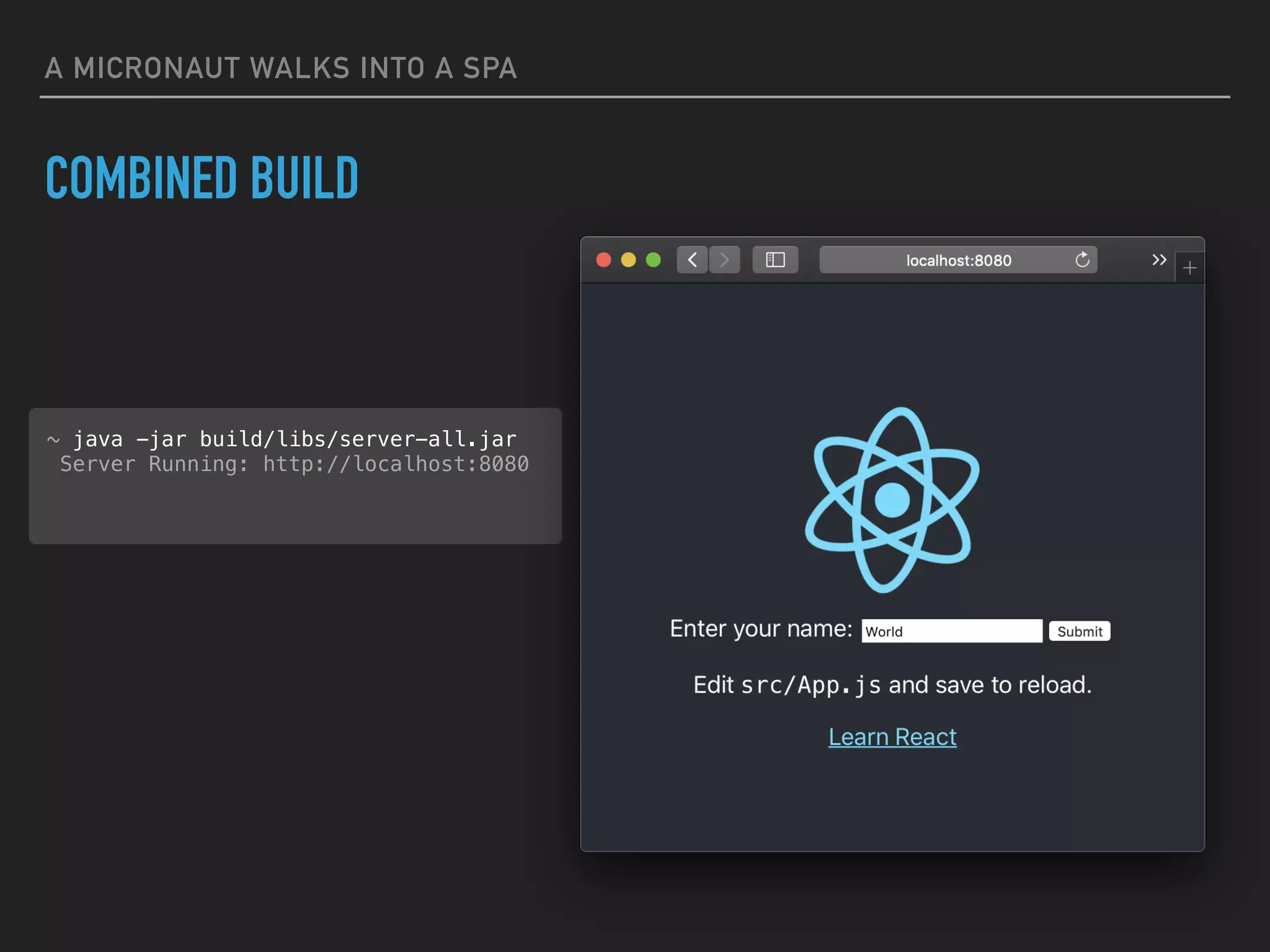
Task: Open the toolbar overflow chevrons
Action: coord(1159,260)
